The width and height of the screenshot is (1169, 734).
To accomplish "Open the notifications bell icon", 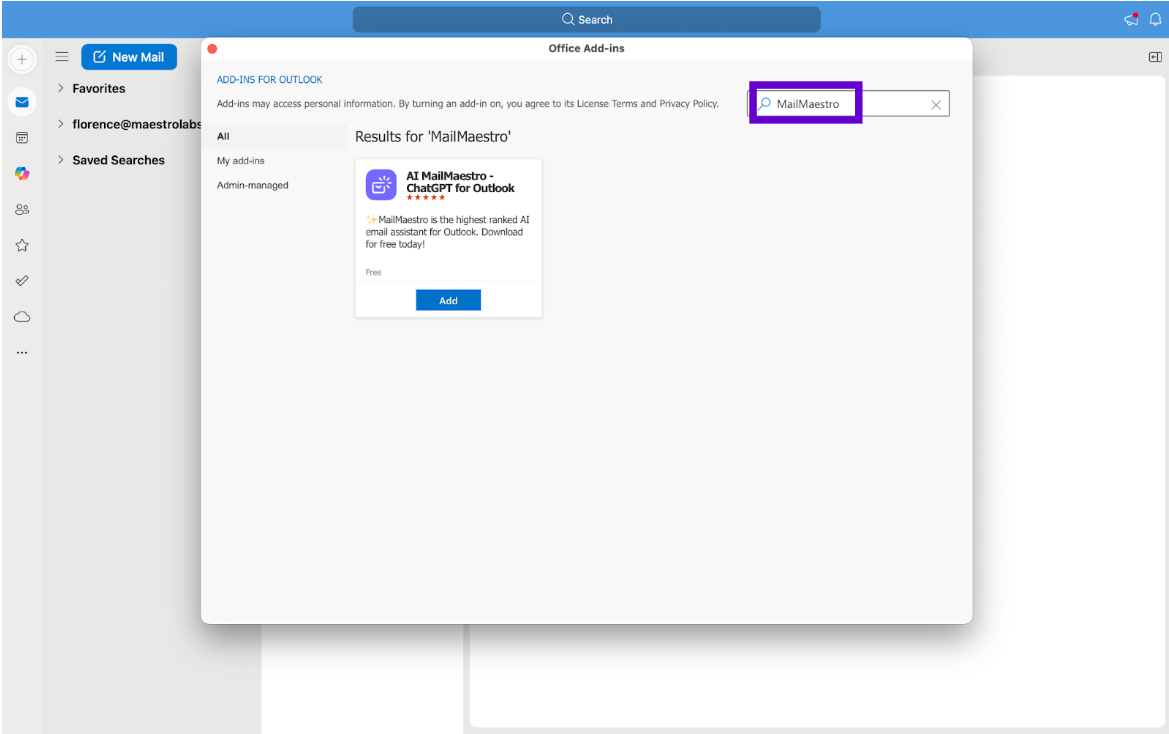I will click(x=1155, y=19).
